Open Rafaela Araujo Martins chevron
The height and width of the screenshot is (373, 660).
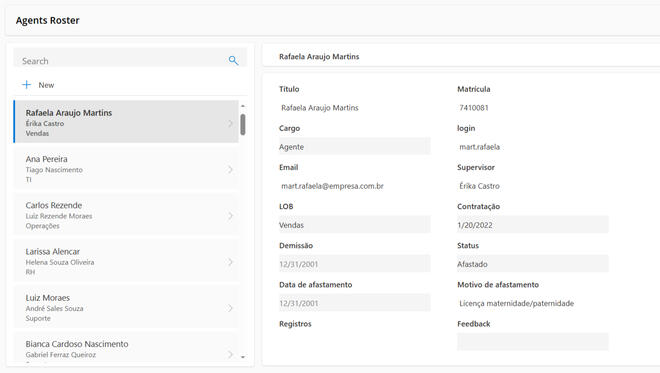(230, 123)
